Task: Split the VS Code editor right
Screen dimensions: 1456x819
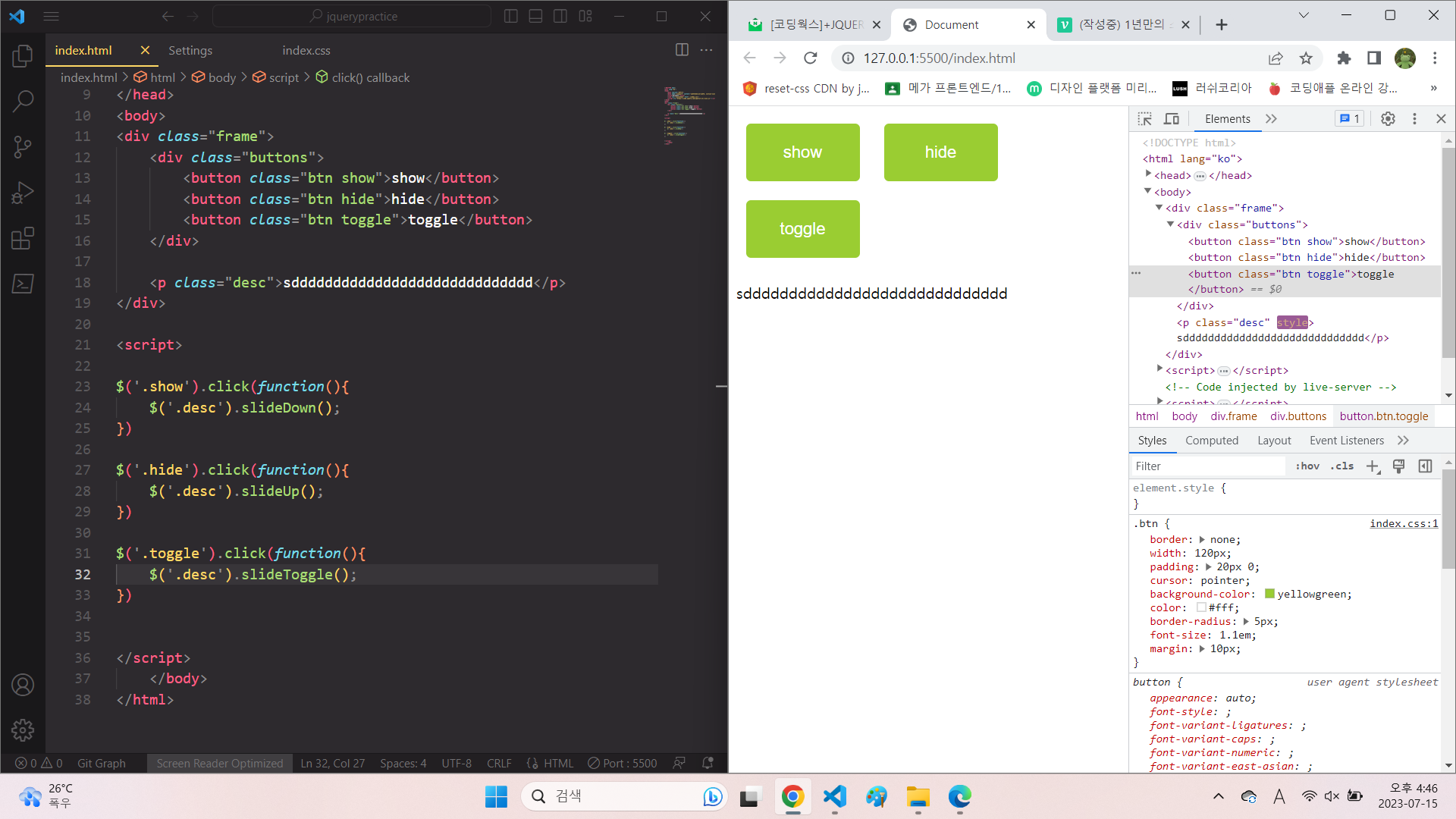Action: click(682, 50)
